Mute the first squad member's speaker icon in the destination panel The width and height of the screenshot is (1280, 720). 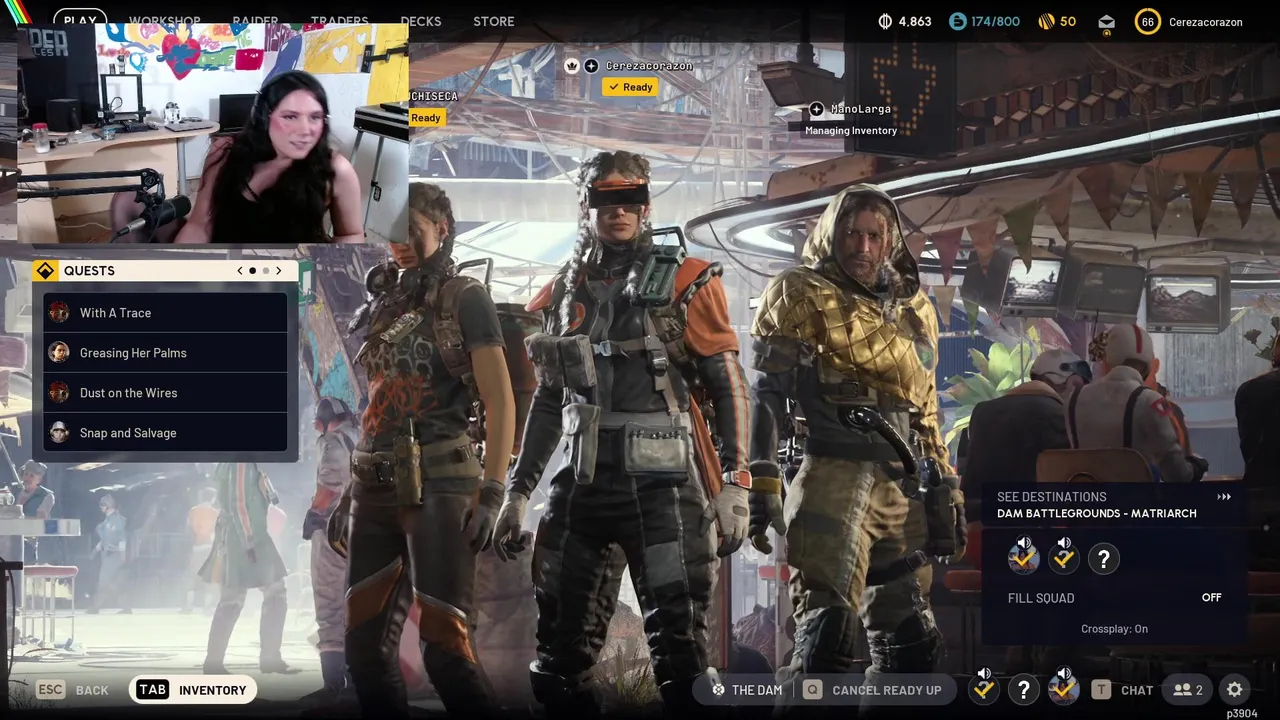click(x=1024, y=544)
